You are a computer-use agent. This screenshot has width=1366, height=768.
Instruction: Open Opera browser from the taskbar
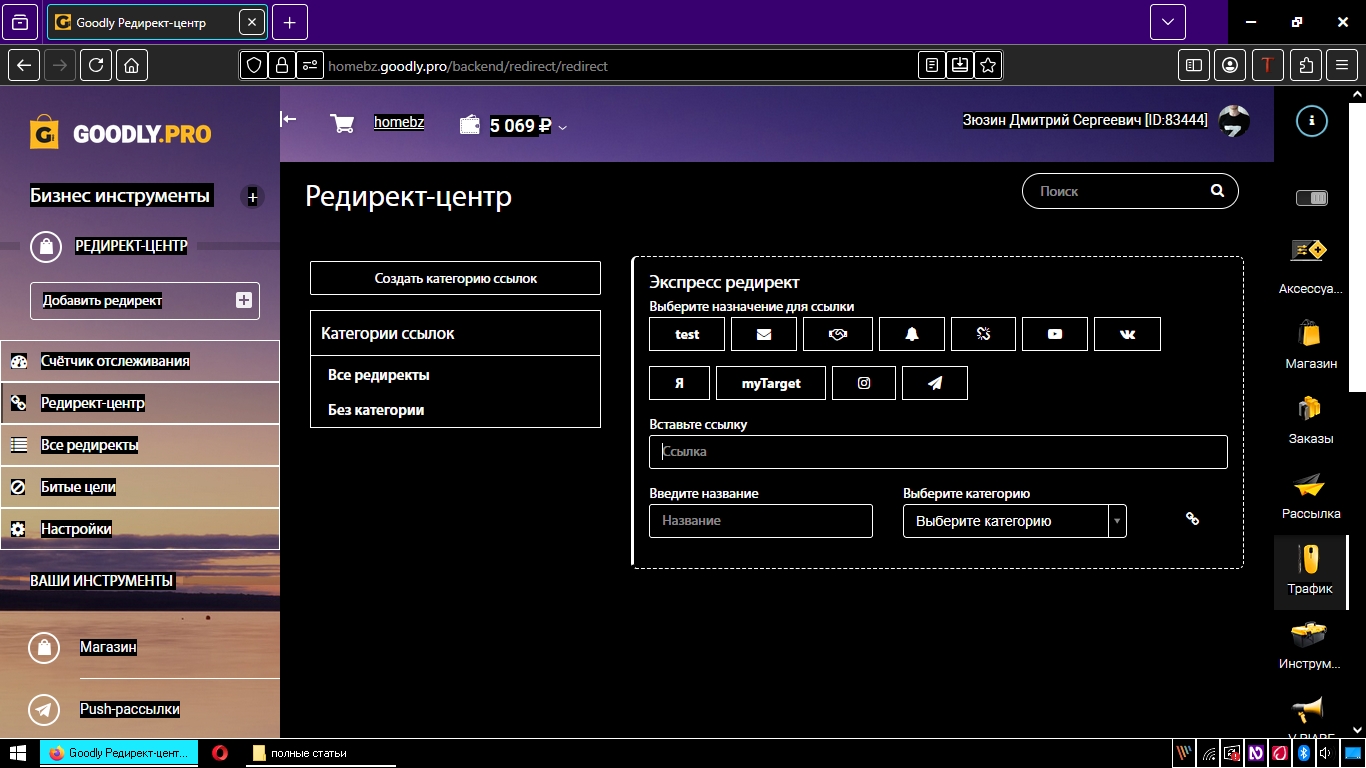(220, 753)
